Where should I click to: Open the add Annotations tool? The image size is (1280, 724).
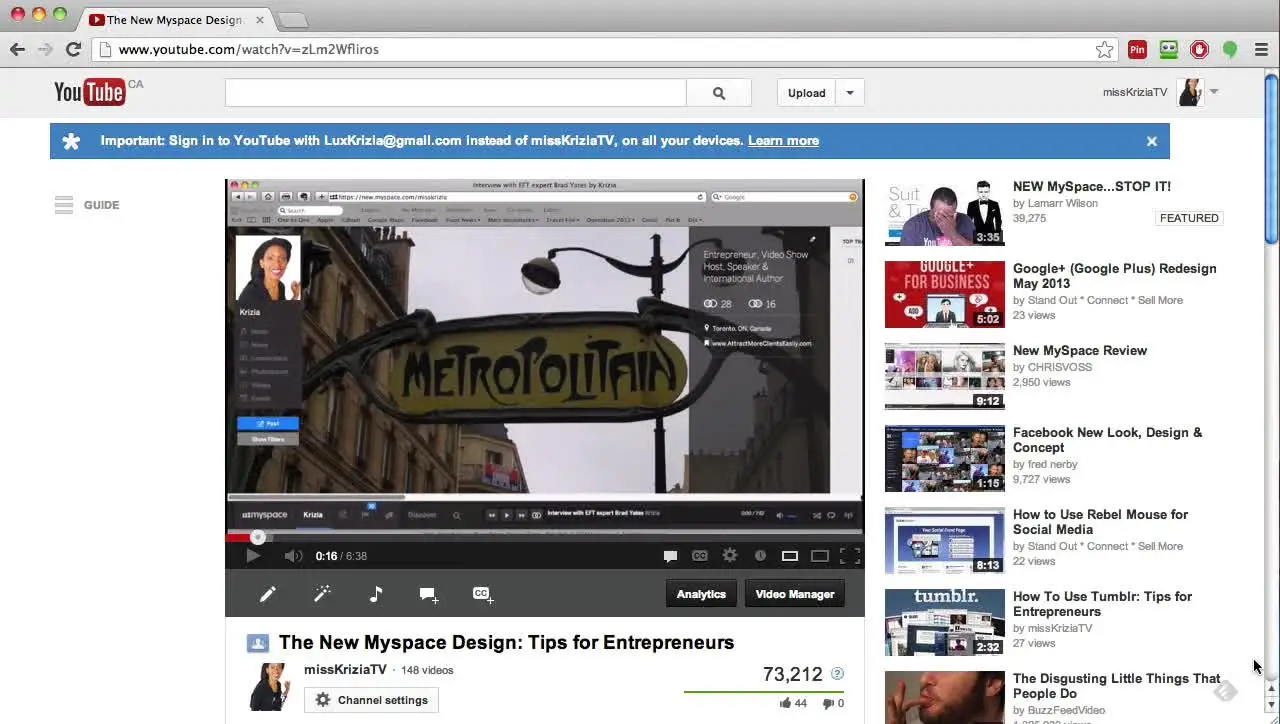pyautogui.click(x=429, y=594)
